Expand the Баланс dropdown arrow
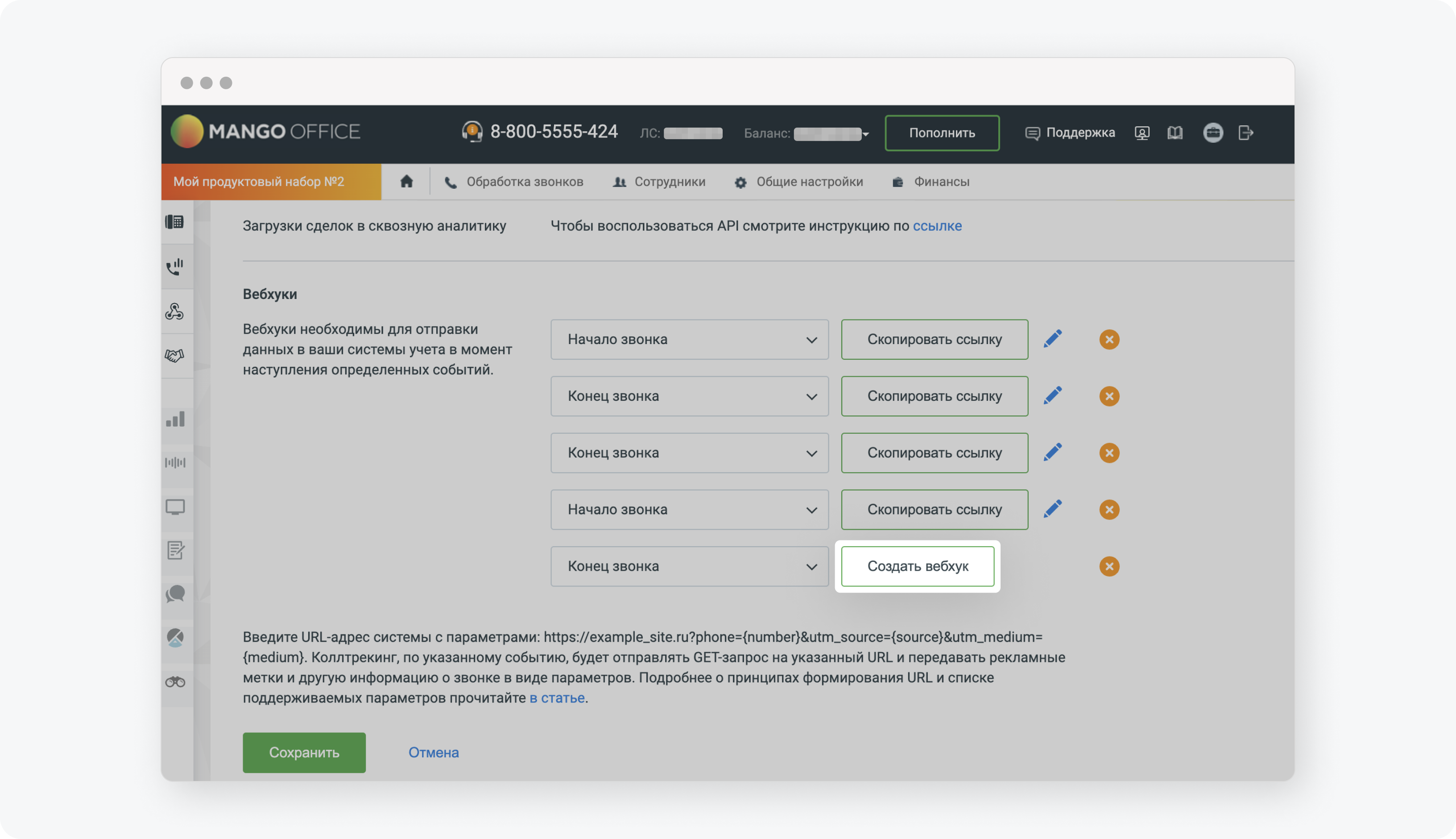Screen dimensions: 1456x839 (x=866, y=134)
